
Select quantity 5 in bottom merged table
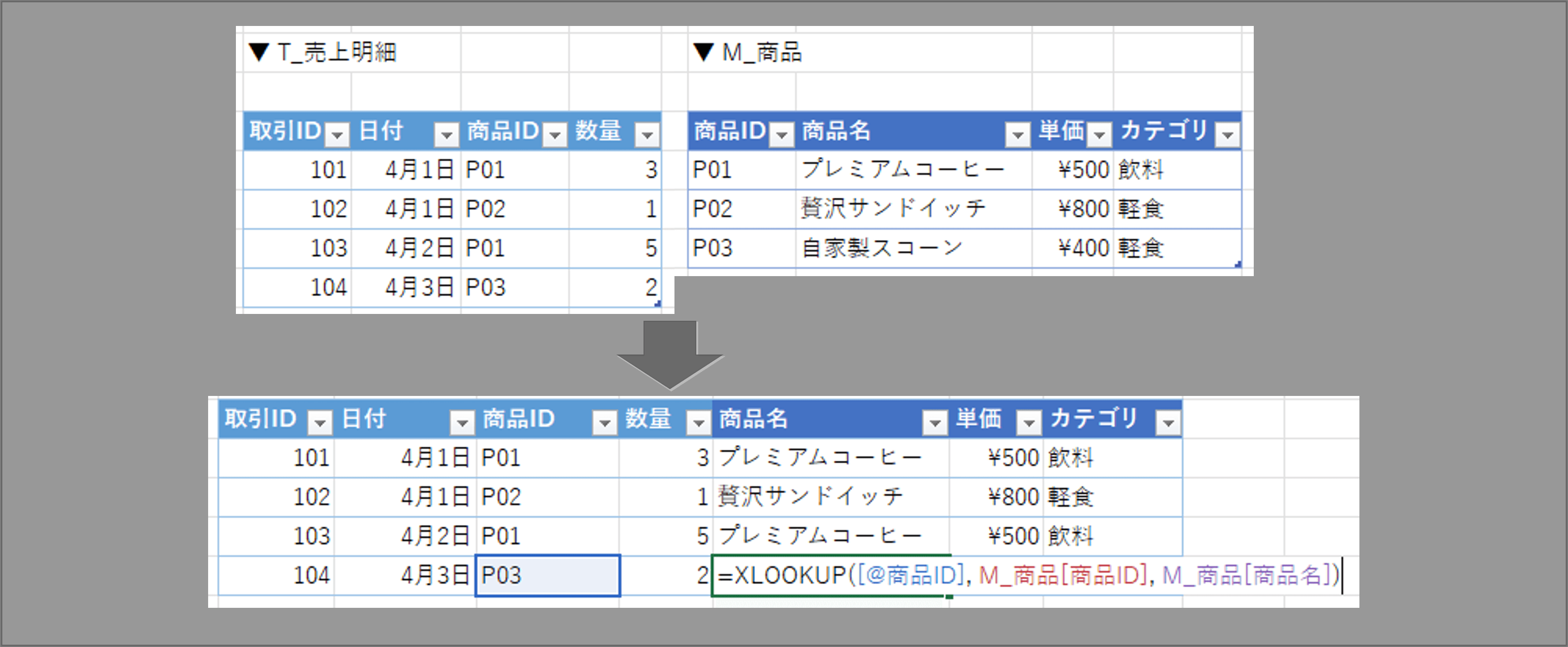[666, 536]
